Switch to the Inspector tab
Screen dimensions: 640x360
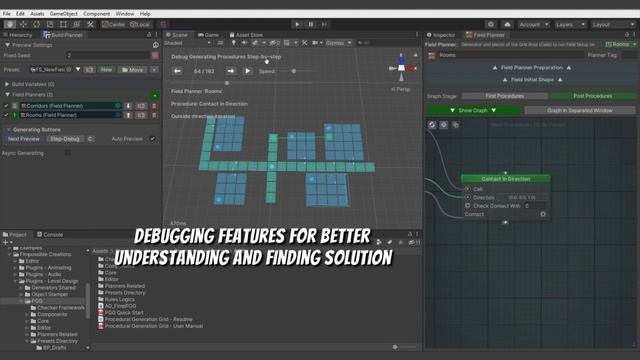(x=441, y=35)
